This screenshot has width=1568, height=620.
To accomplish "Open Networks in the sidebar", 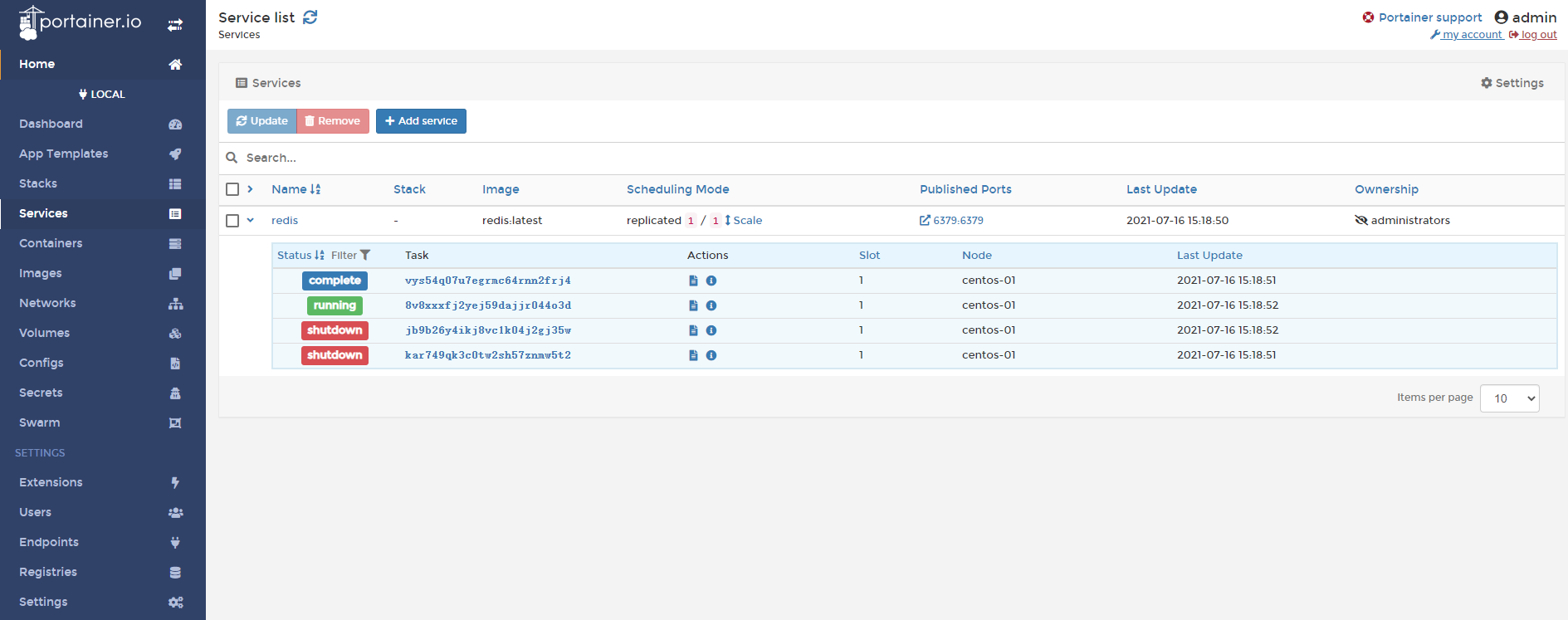I will 47,303.
